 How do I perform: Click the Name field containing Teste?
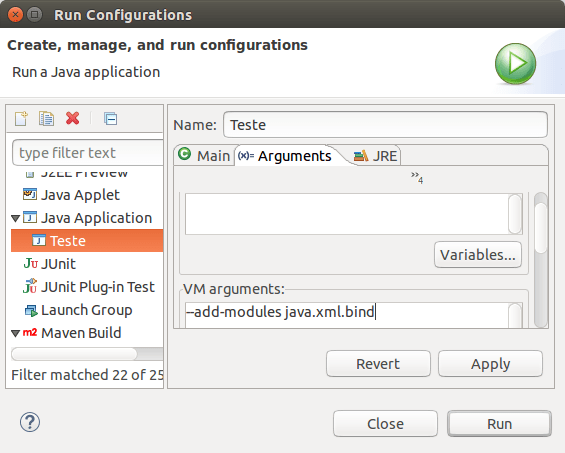(386, 125)
